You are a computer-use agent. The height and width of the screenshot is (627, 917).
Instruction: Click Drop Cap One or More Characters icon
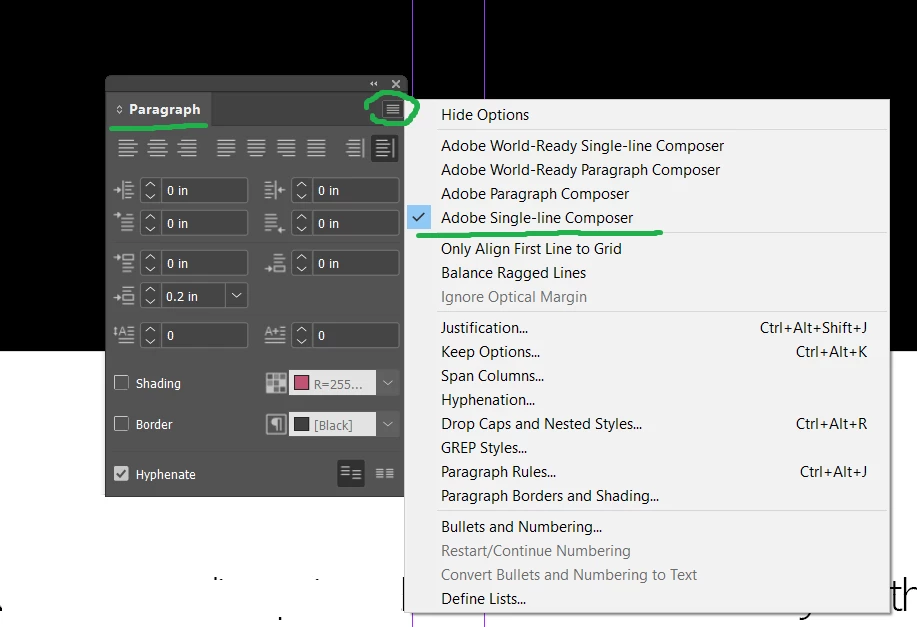click(x=274, y=335)
